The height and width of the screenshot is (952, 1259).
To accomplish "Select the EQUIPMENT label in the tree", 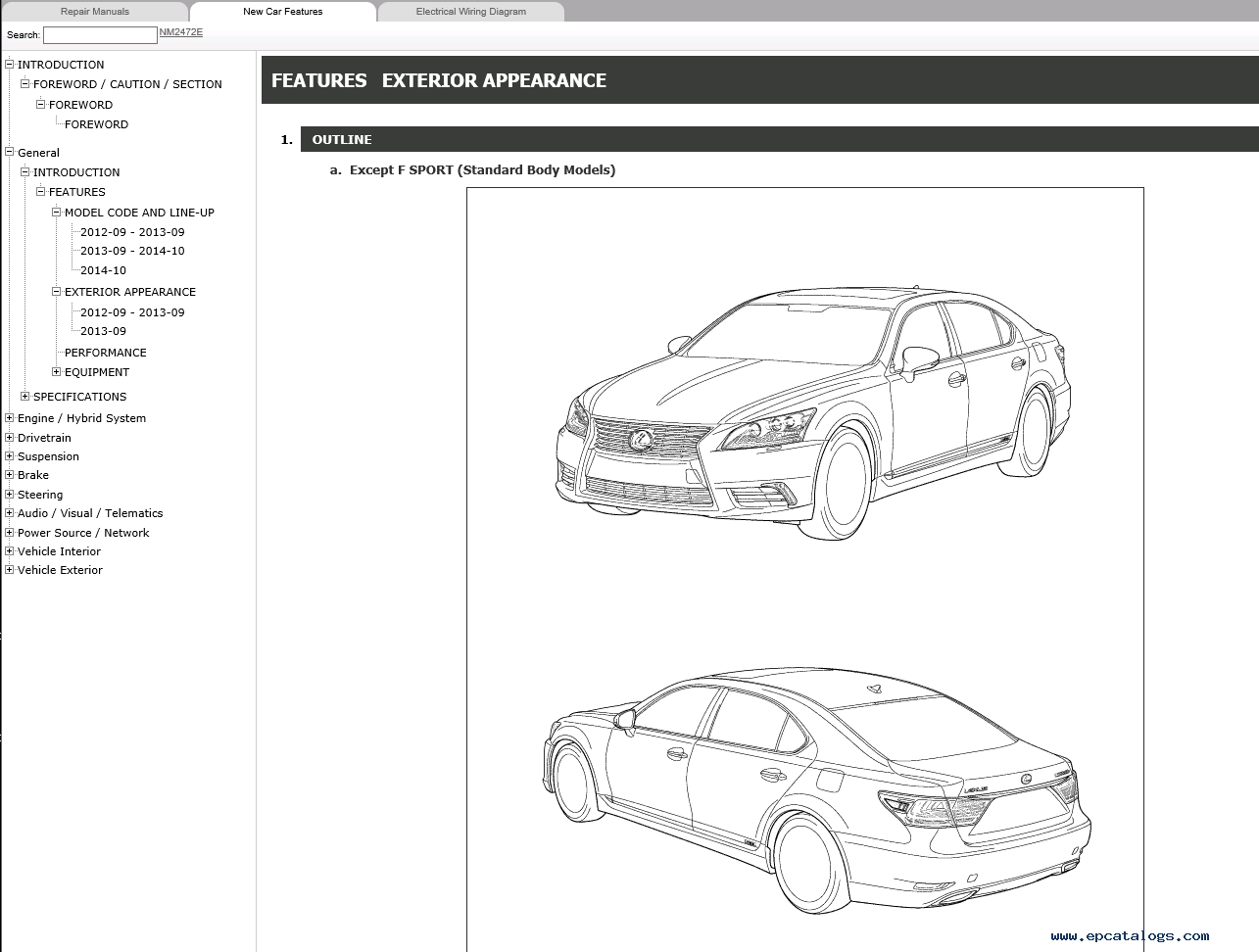I will click(97, 372).
